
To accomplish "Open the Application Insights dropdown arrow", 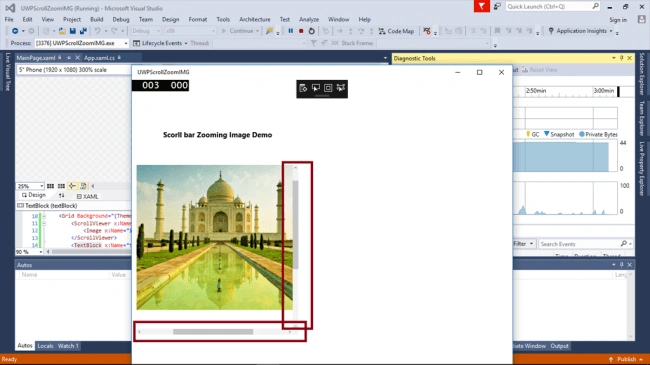I will (611, 31).
